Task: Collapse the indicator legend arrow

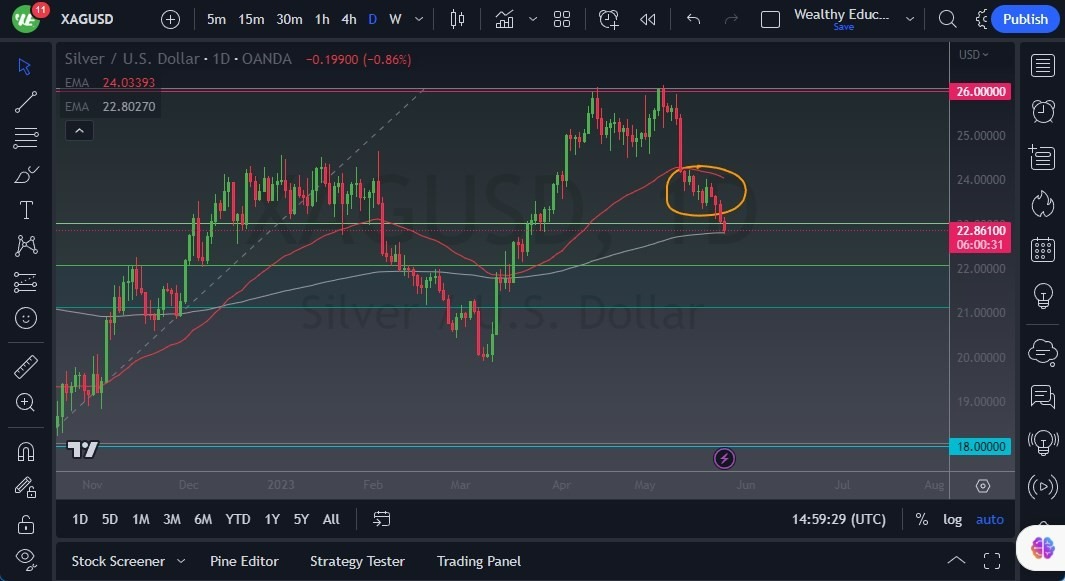Action: [x=78, y=130]
